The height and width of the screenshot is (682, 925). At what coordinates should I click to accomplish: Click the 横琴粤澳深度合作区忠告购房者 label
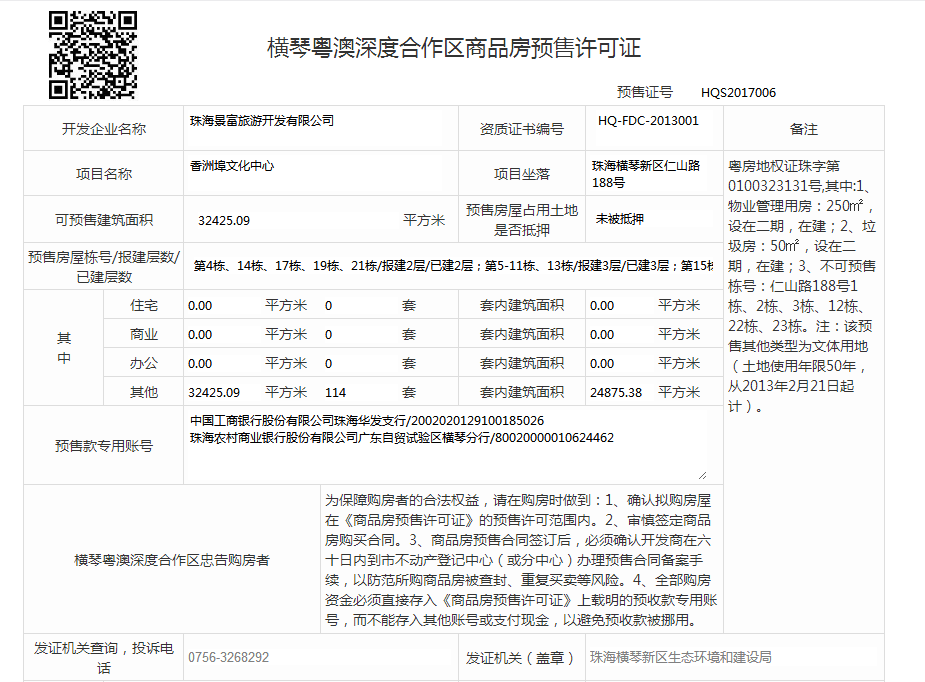point(172,560)
